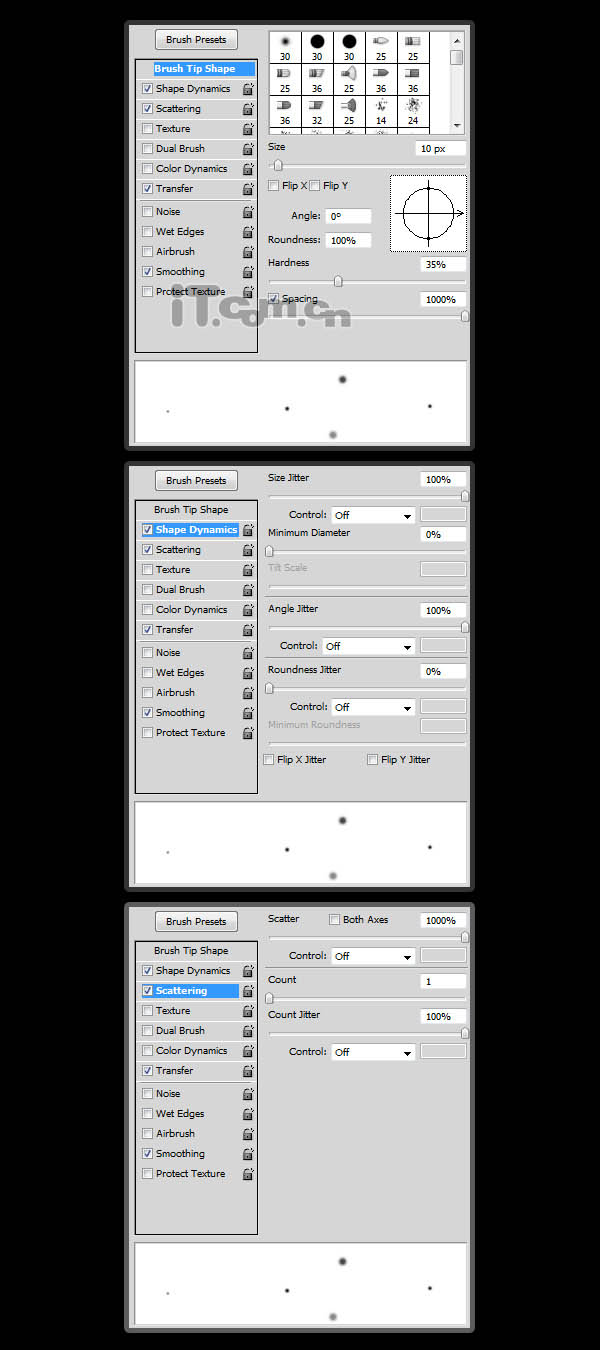Check Texture checkbox in Scattering panel
This screenshot has width=600, height=1350.
[148, 1011]
